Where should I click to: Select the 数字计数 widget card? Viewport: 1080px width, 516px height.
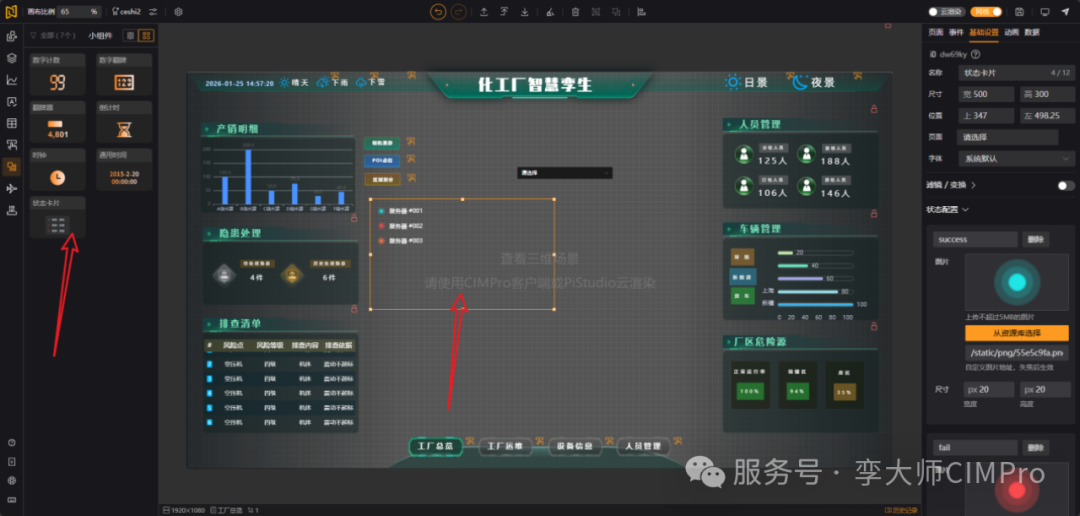58,74
